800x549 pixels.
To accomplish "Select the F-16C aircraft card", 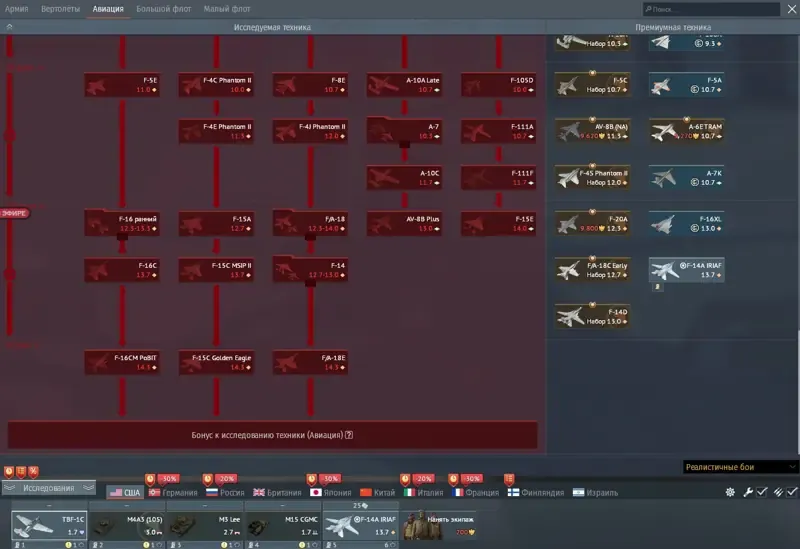I will coord(122,270).
